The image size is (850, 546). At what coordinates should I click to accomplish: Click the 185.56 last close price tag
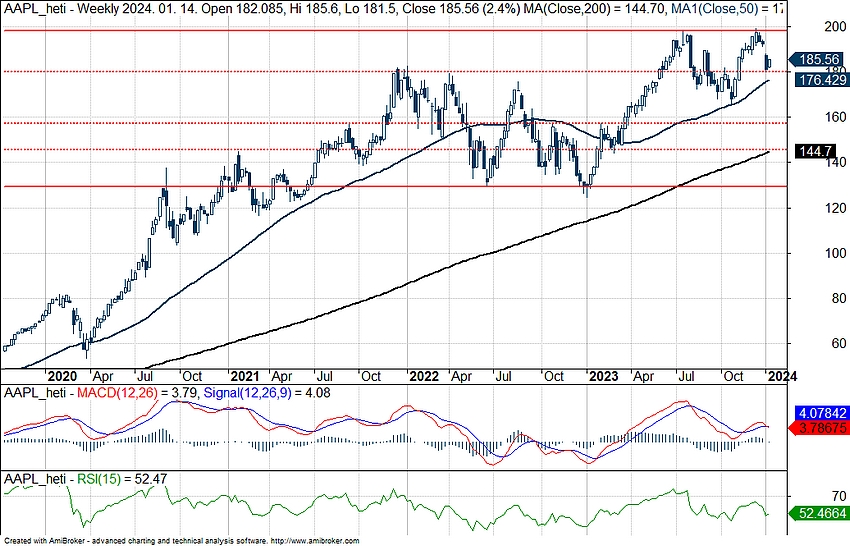pos(818,59)
